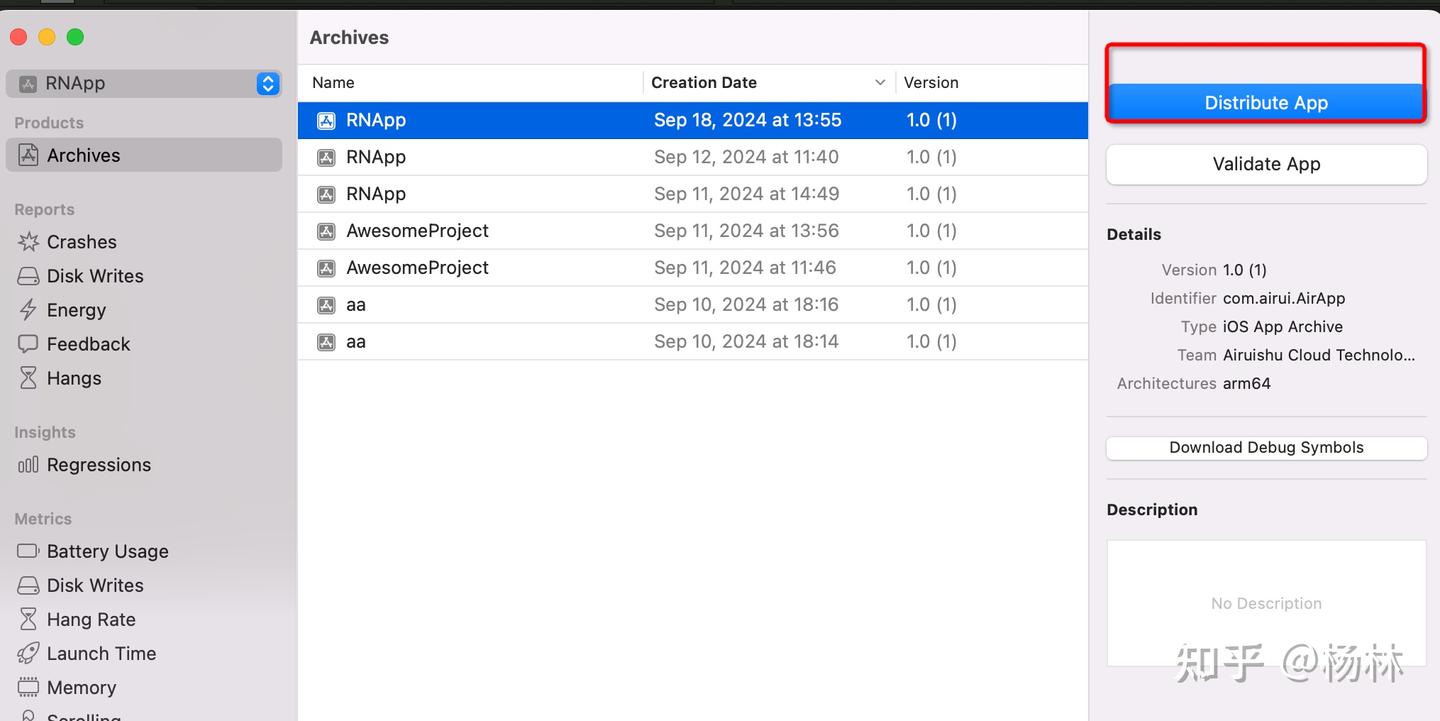Click archive icon of aa 18:16 row
The height and width of the screenshot is (721, 1440).
(326, 306)
